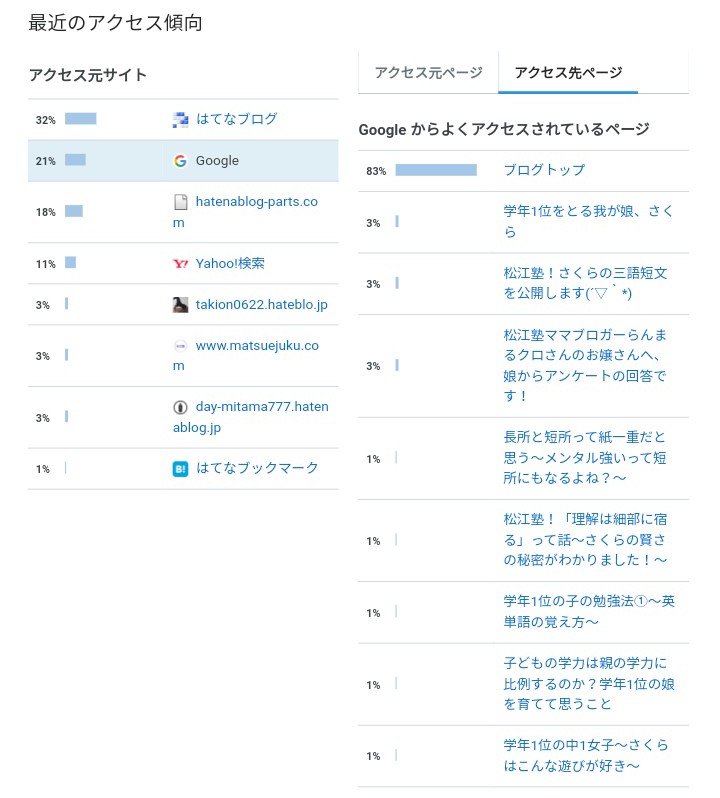
Task: Click the Google logo icon
Action: coord(180,161)
